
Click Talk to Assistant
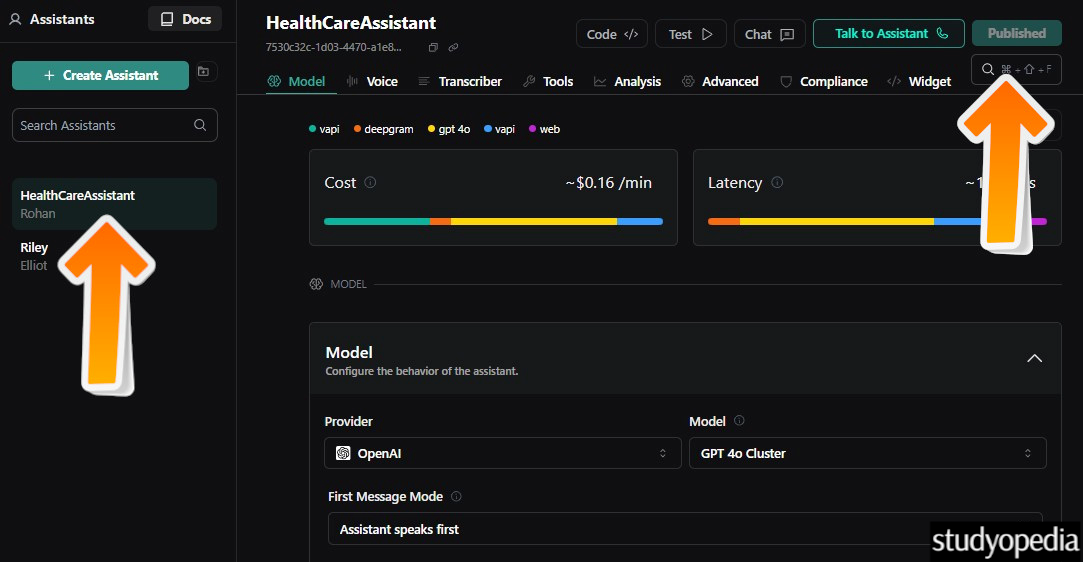point(889,33)
